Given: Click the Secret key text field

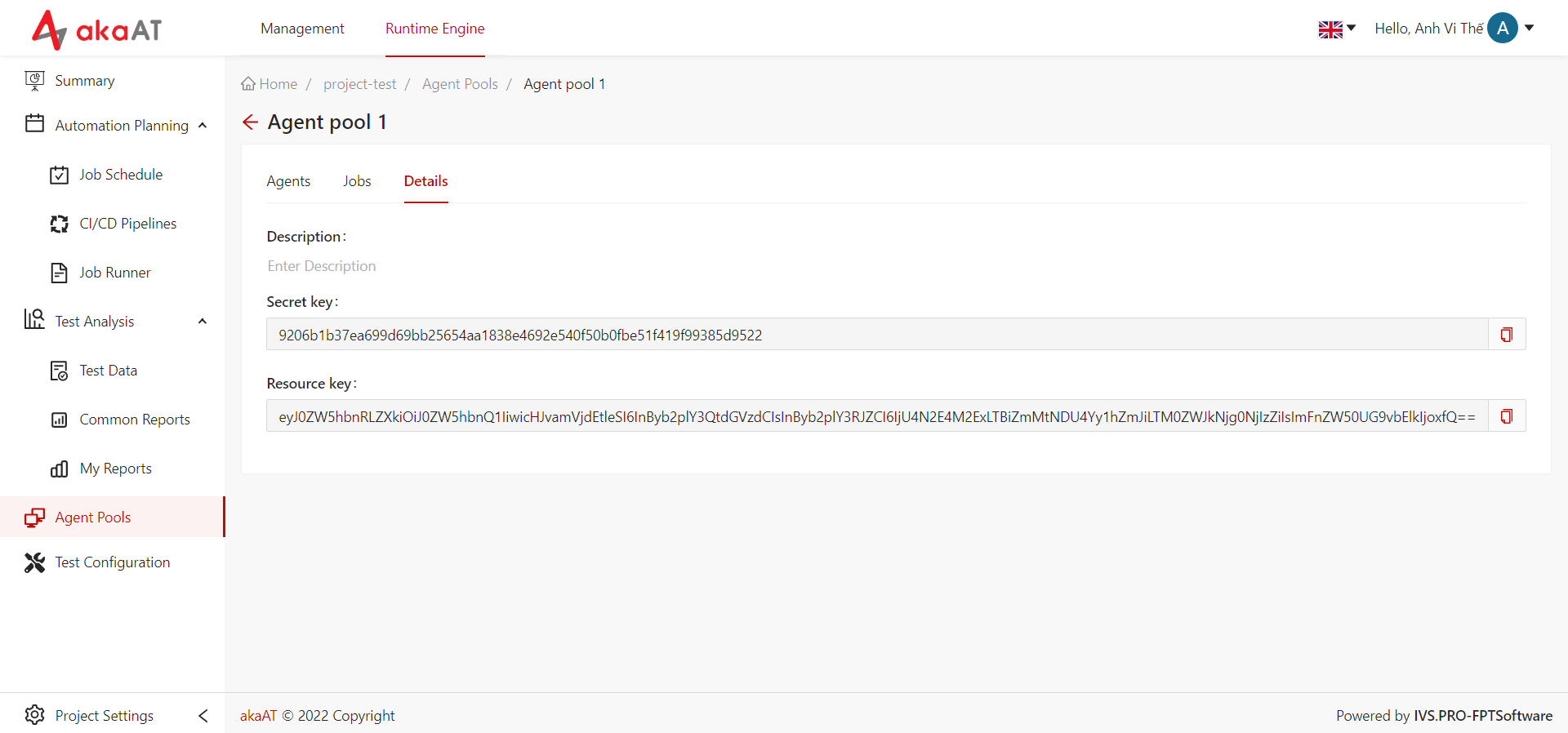Looking at the screenshot, I should 877,335.
